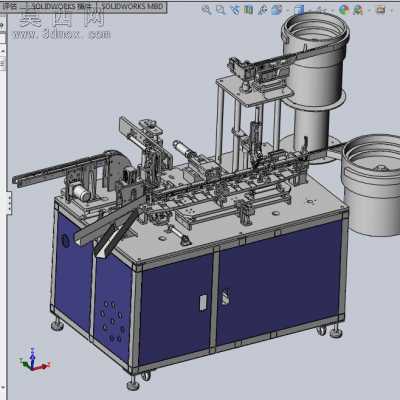Image resolution: width=400 pixels, height=400 pixels.
Task: Click the left panel collapse handle
Action: coord(10,203)
